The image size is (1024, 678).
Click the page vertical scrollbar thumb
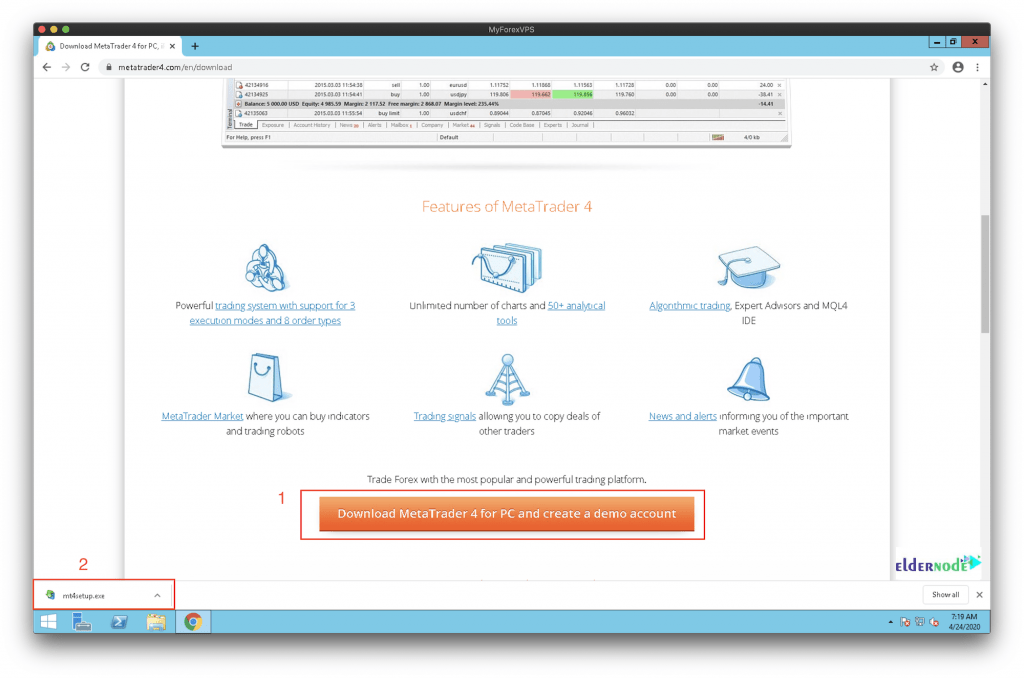tap(985, 274)
